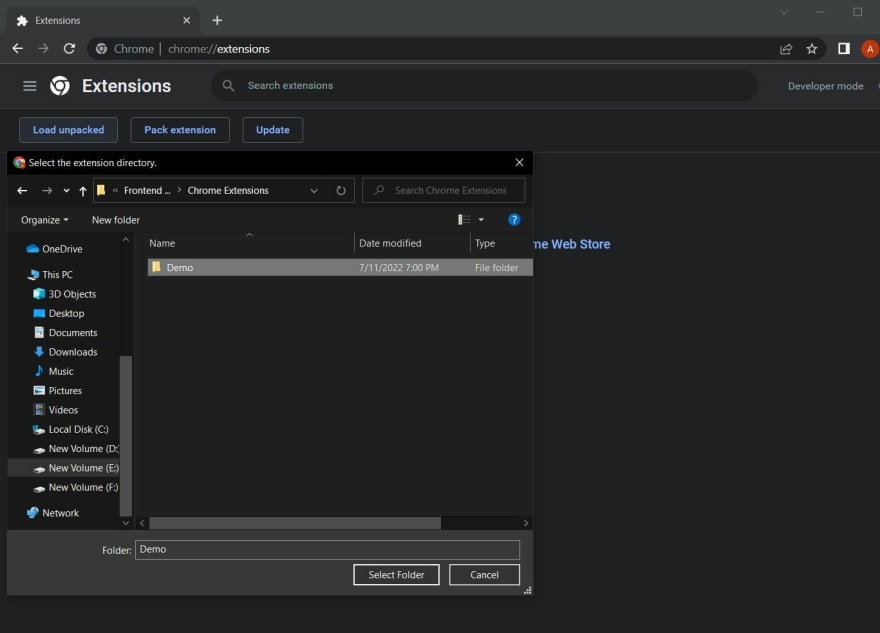Open the Chrome side panel icon

pyautogui.click(x=844, y=49)
